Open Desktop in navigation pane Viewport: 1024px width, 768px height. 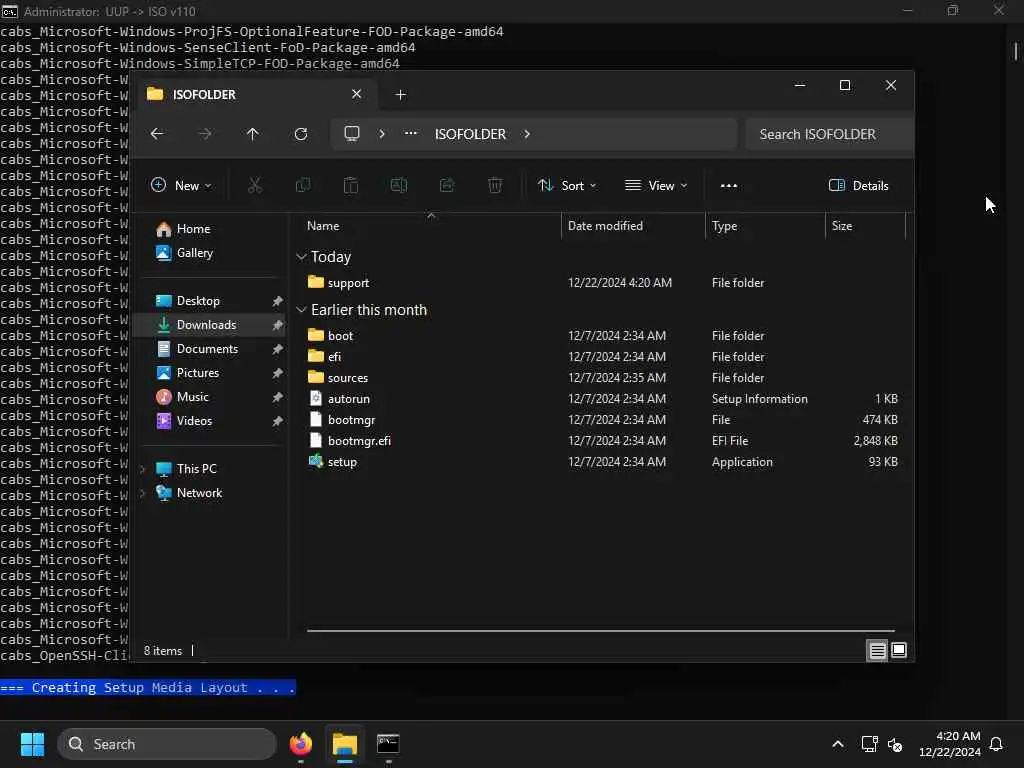pos(209,301)
